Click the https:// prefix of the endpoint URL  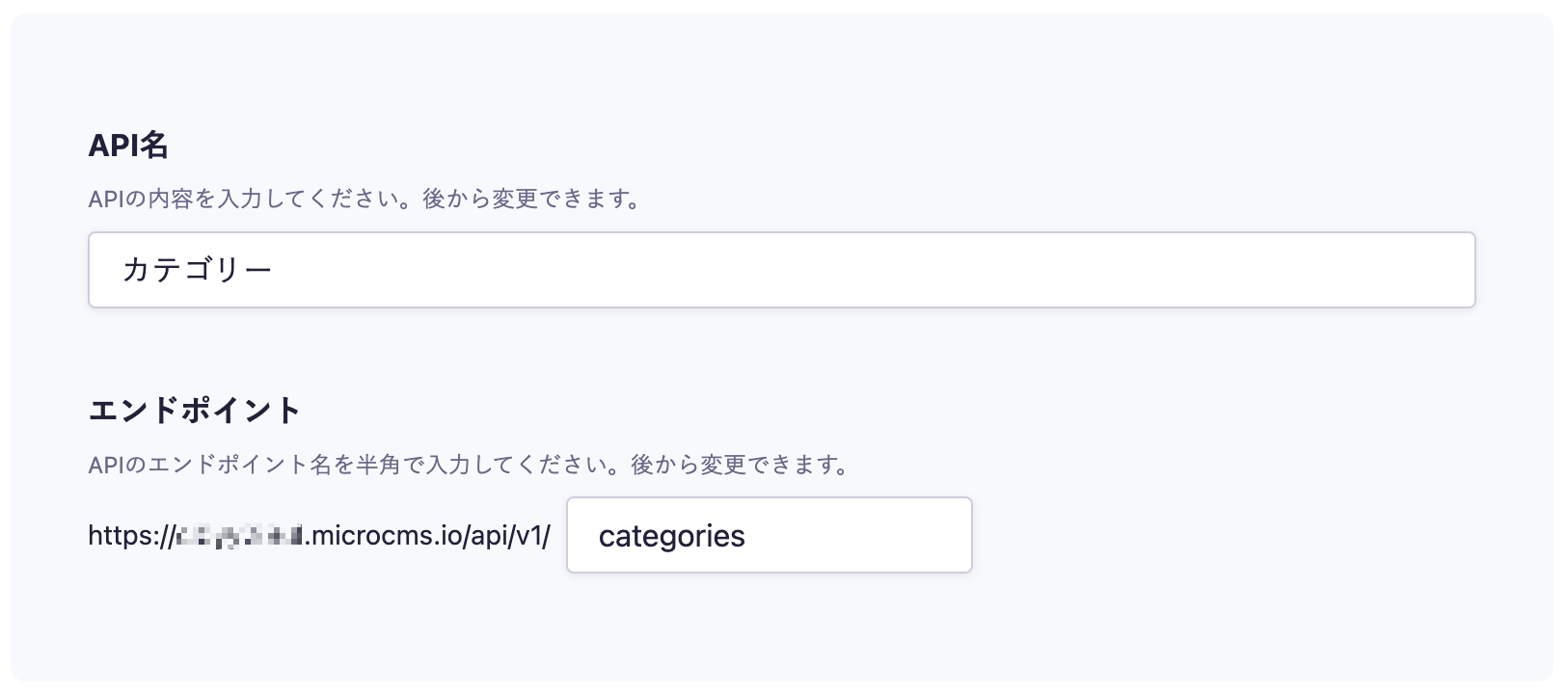click(x=129, y=536)
